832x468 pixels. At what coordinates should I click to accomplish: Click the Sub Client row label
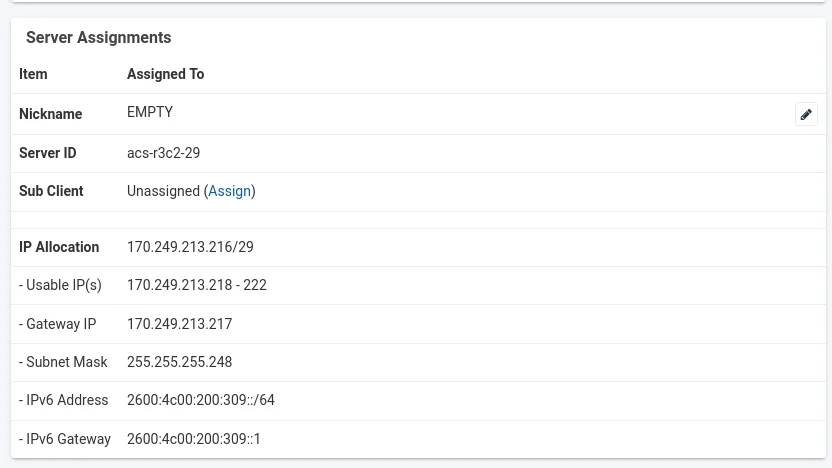click(x=51, y=191)
